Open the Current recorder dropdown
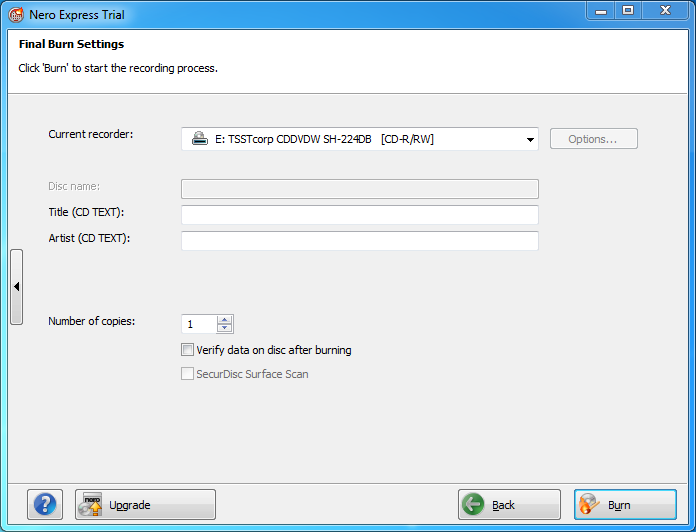The image size is (696, 532). [360, 139]
